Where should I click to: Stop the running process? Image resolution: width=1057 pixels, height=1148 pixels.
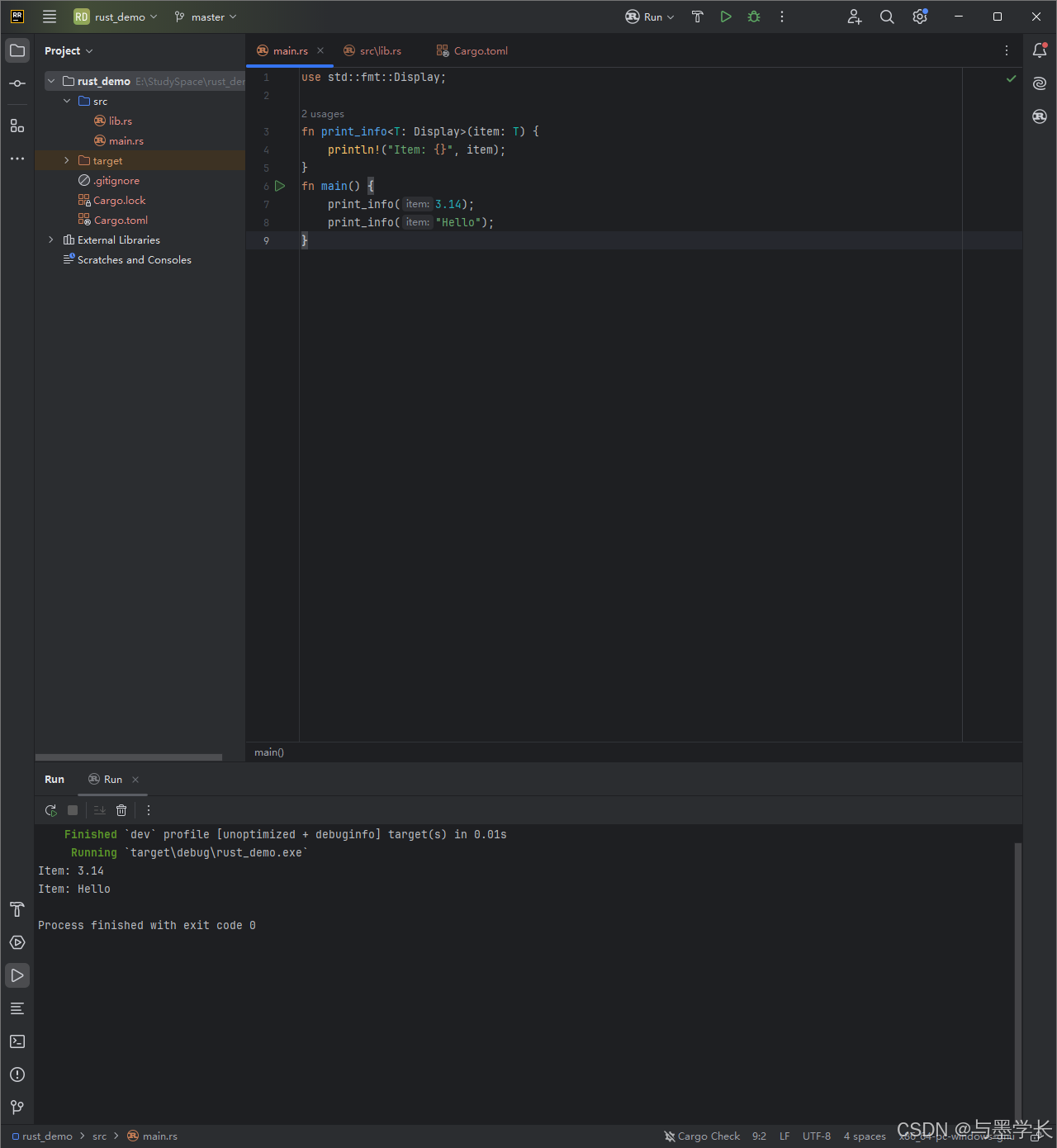[x=73, y=810]
